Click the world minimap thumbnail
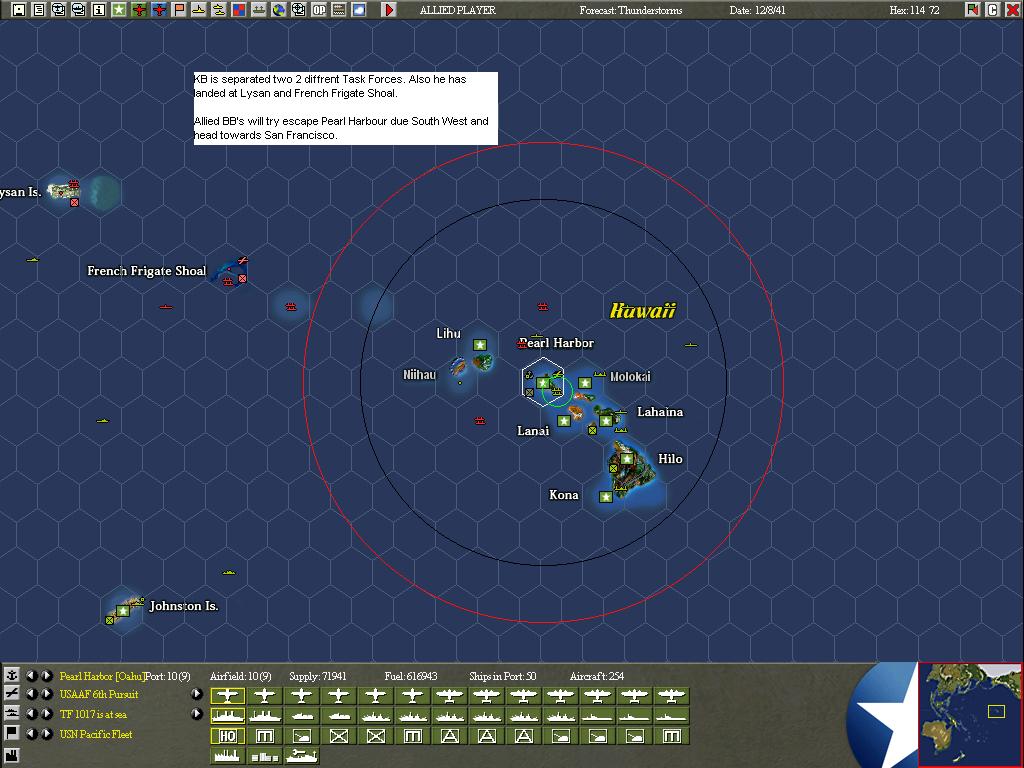1024x768 pixels. 970,714
